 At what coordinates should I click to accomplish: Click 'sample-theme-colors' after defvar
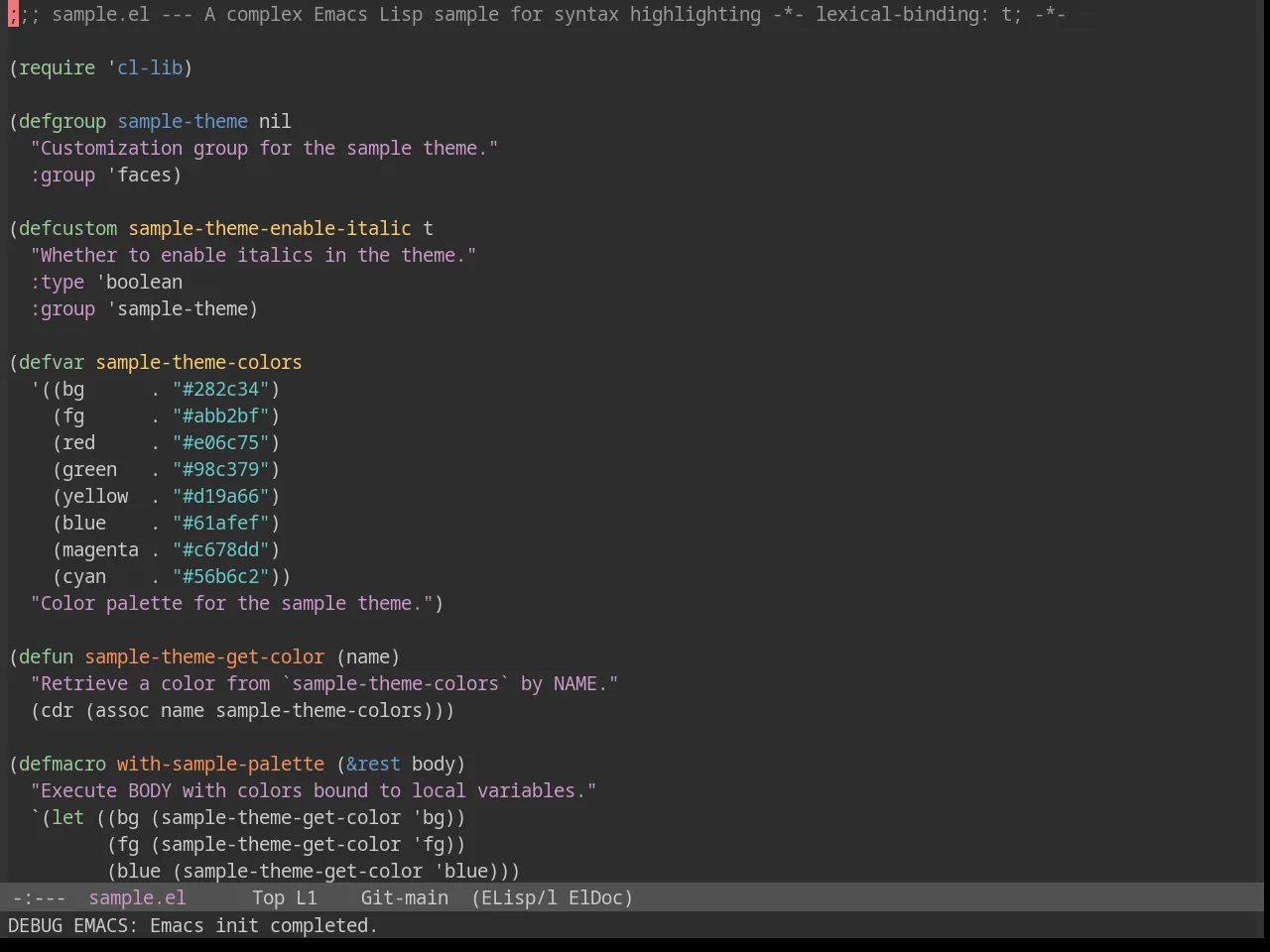pyautogui.click(x=198, y=362)
